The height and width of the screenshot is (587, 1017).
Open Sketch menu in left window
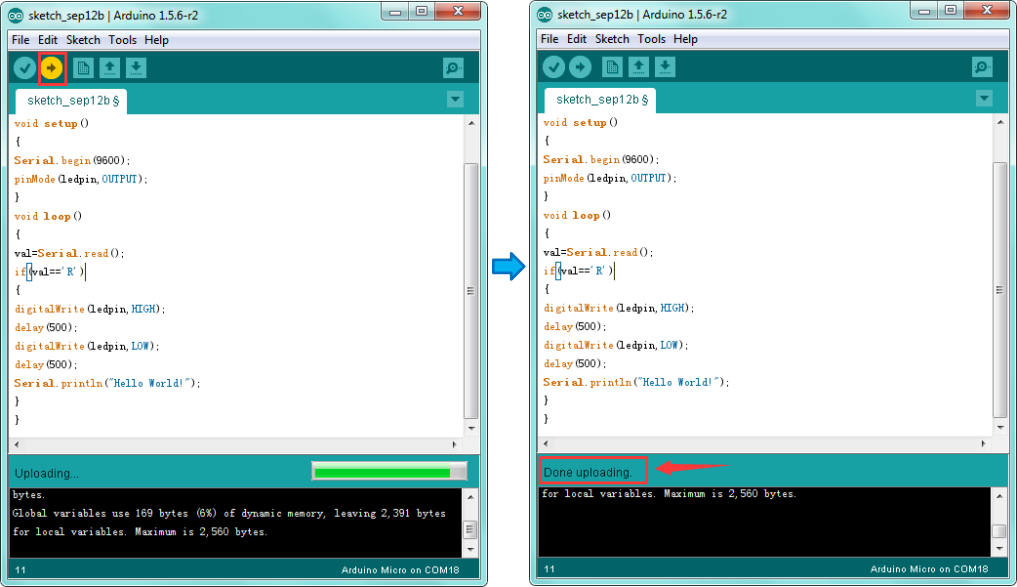(x=83, y=40)
